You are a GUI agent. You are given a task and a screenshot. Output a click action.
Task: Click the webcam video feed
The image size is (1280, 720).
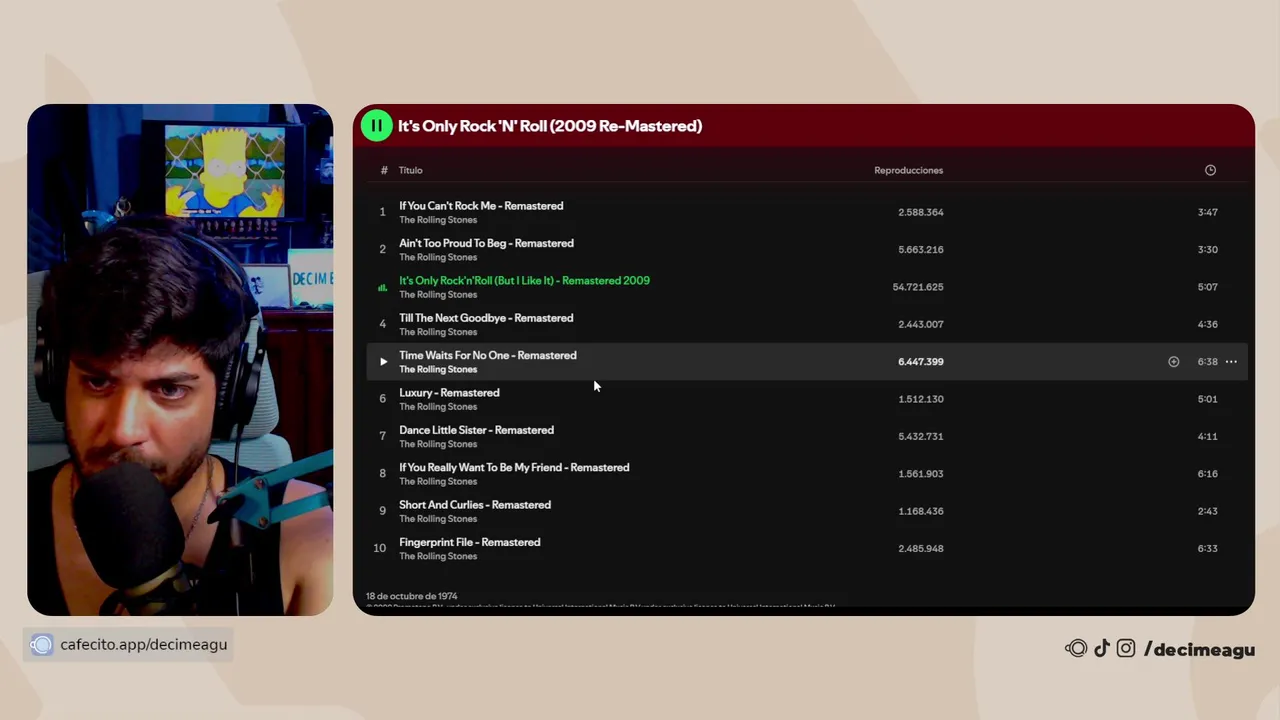pos(180,360)
